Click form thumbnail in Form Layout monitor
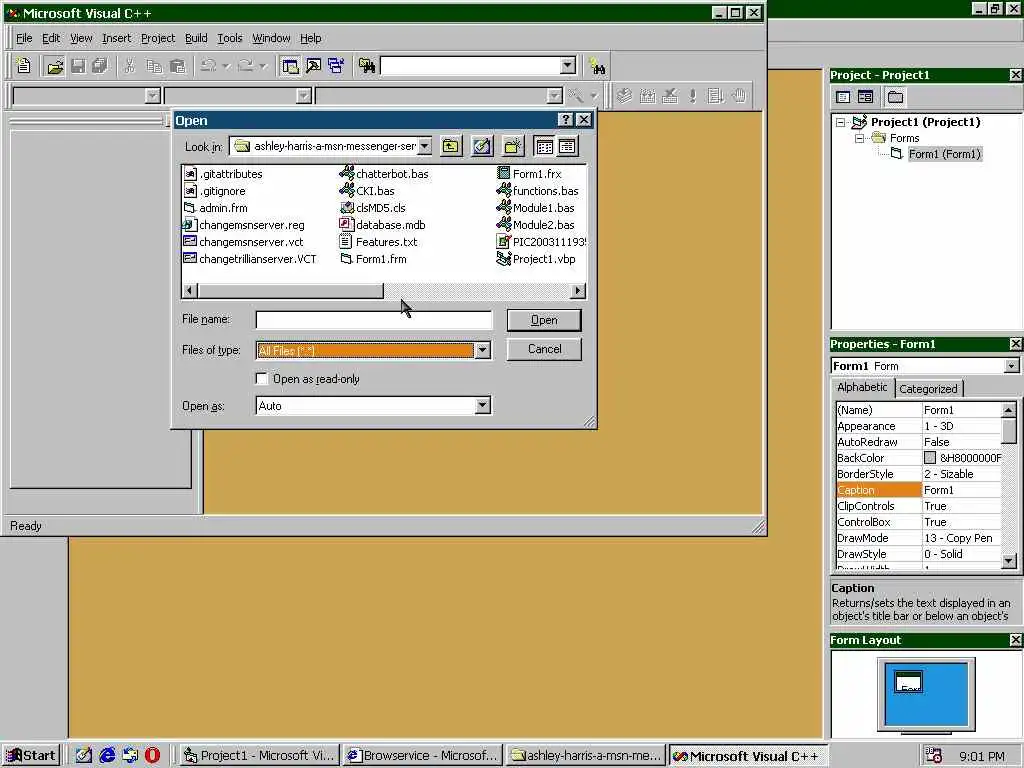The image size is (1024, 768). 908,681
